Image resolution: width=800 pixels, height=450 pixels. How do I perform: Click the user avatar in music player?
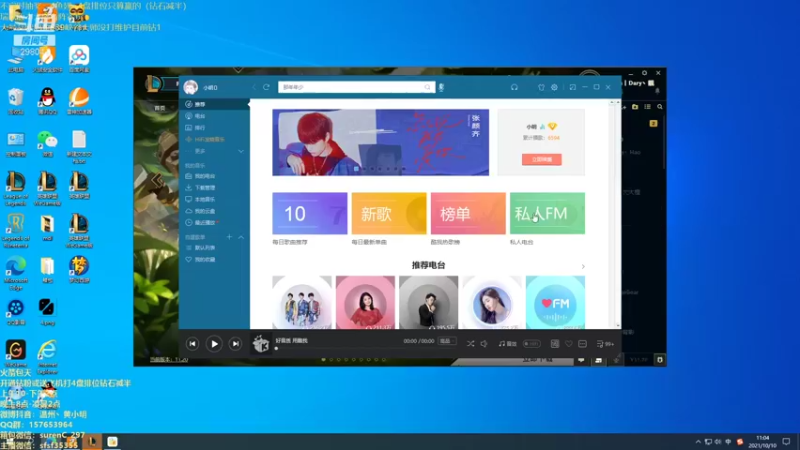coord(191,87)
